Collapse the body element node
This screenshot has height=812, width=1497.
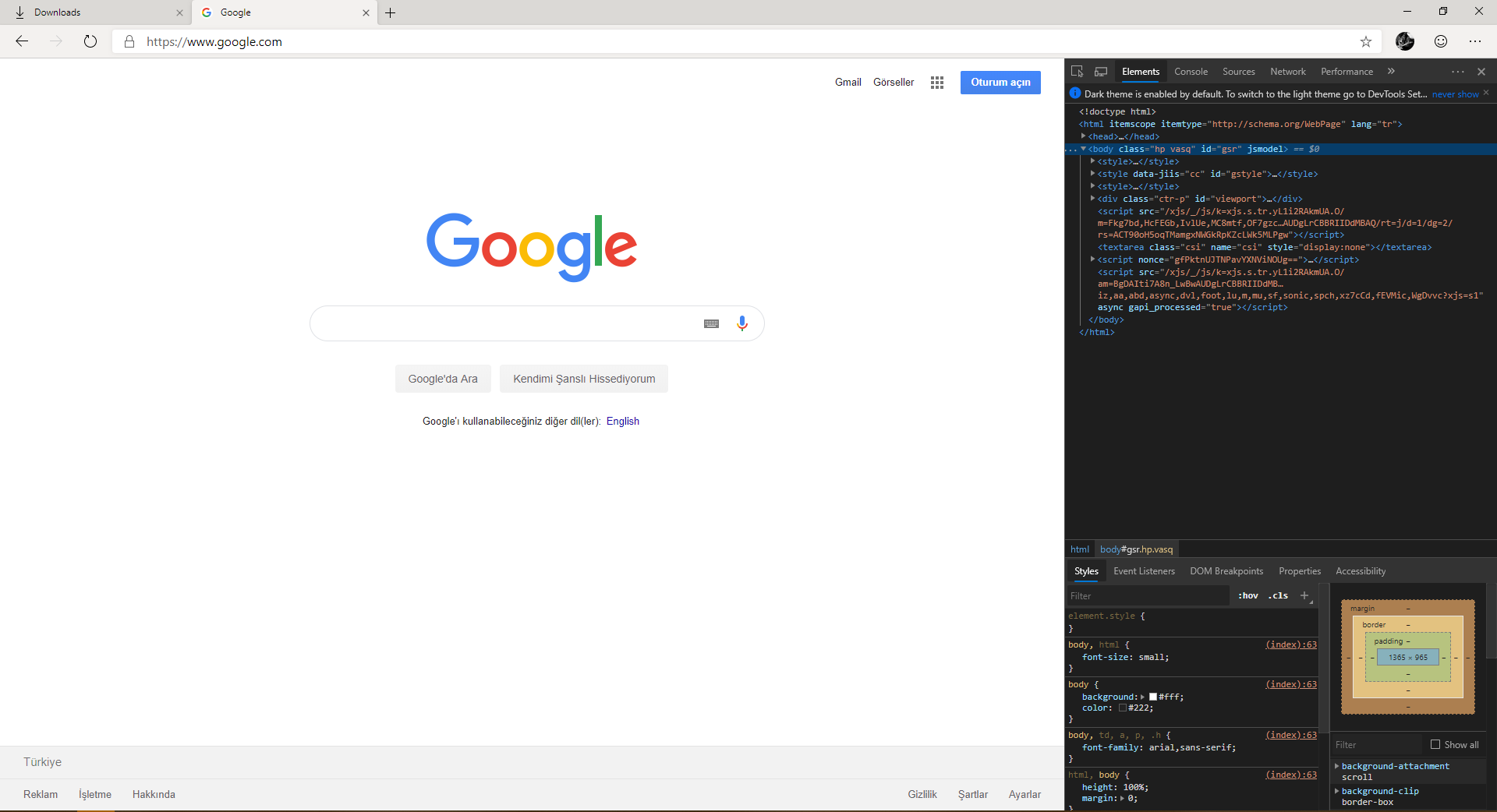pos(1083,149)
